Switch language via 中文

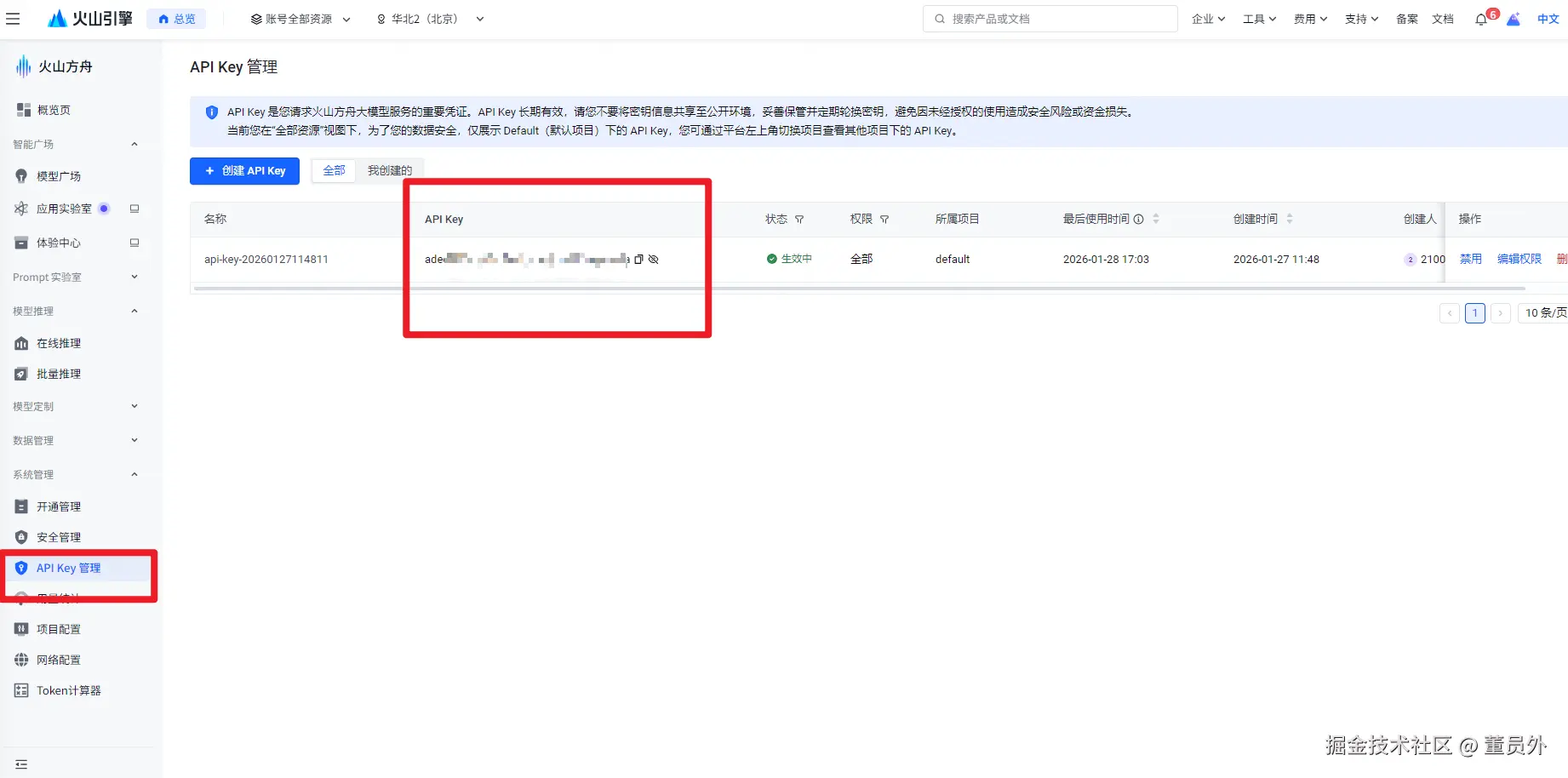[x=1548, y=19]
